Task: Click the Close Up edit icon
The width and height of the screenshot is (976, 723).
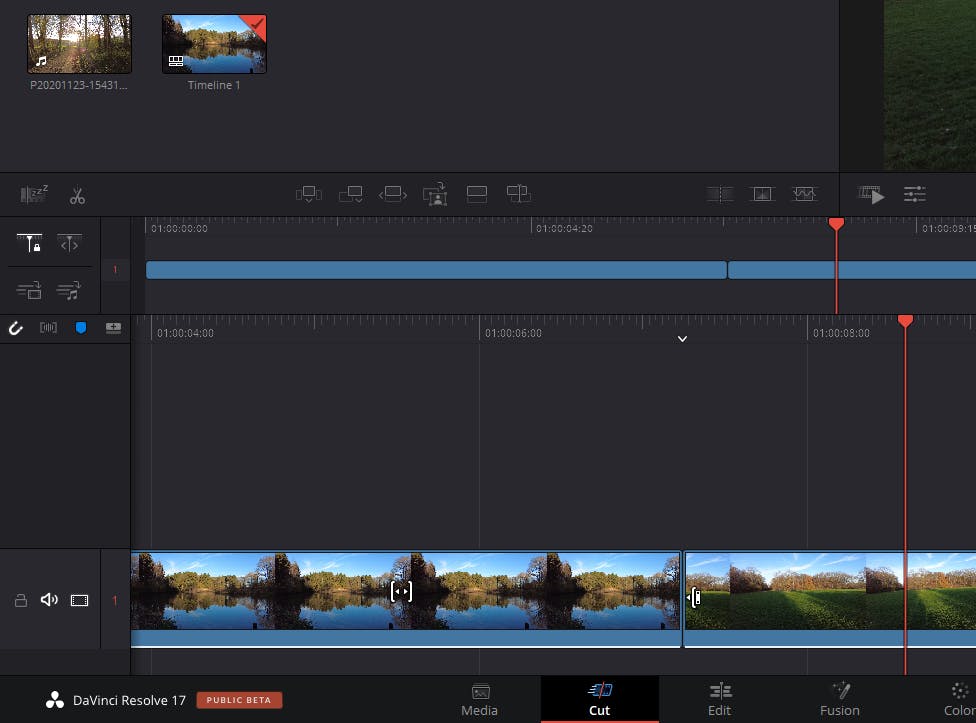Action: pyautogui.click(x=435, y=195)
